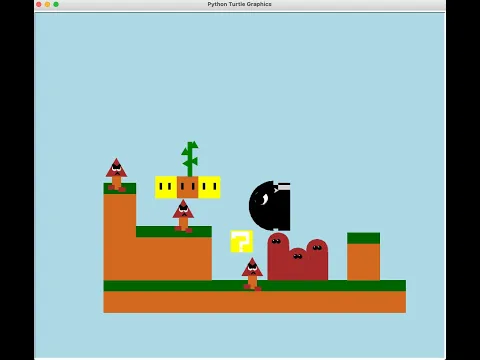Click the white eye of Bullet Bill
Viewport: 480px width, 360px height.
coord(265,200)
